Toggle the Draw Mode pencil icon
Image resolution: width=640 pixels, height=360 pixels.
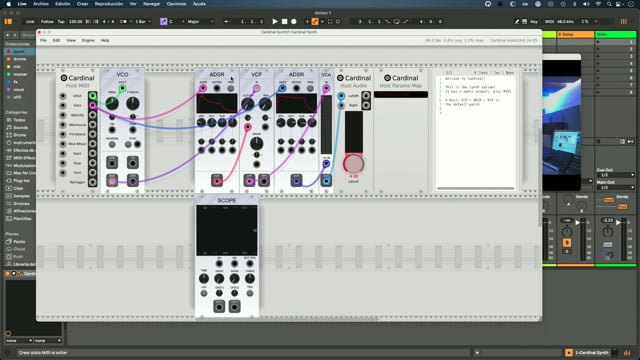[x=517, y=22]
